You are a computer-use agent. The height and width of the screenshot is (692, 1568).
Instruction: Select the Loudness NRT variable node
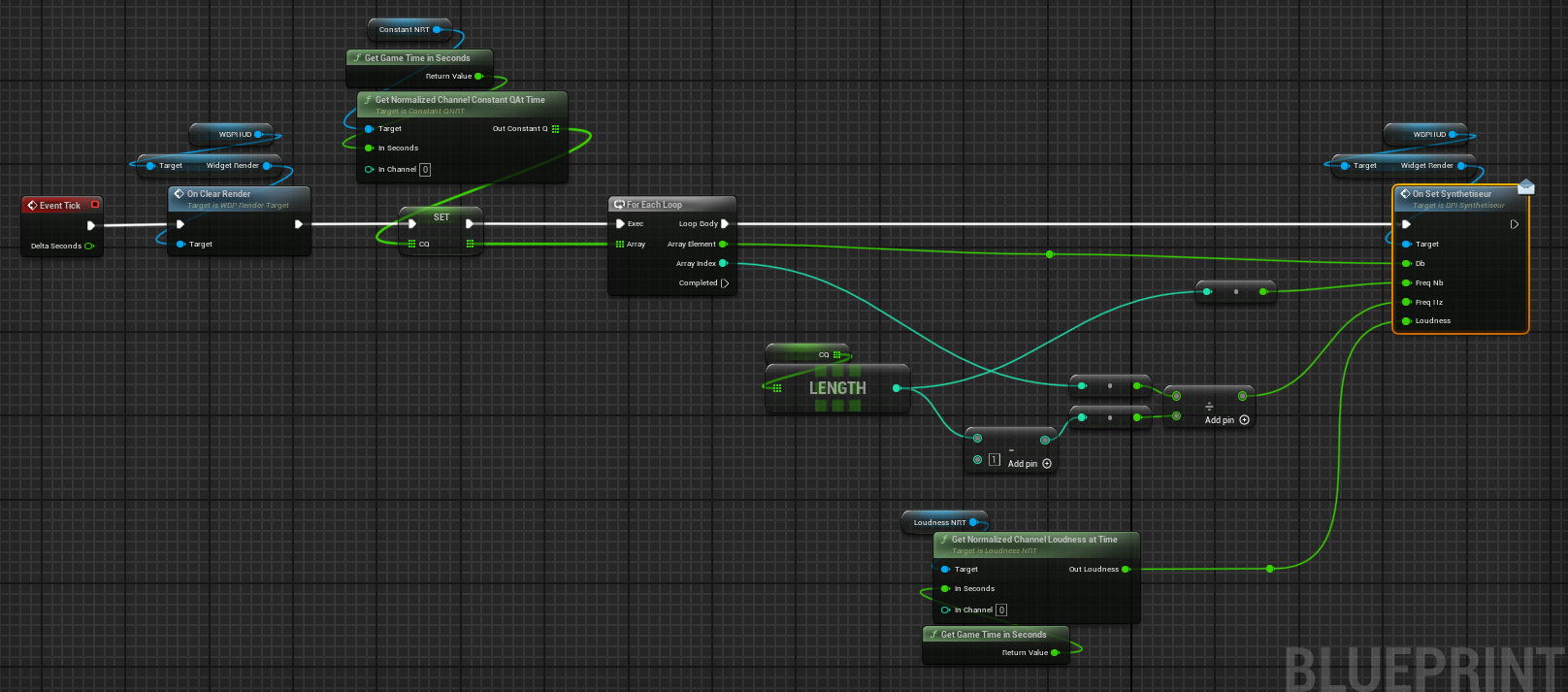point(944,522)
